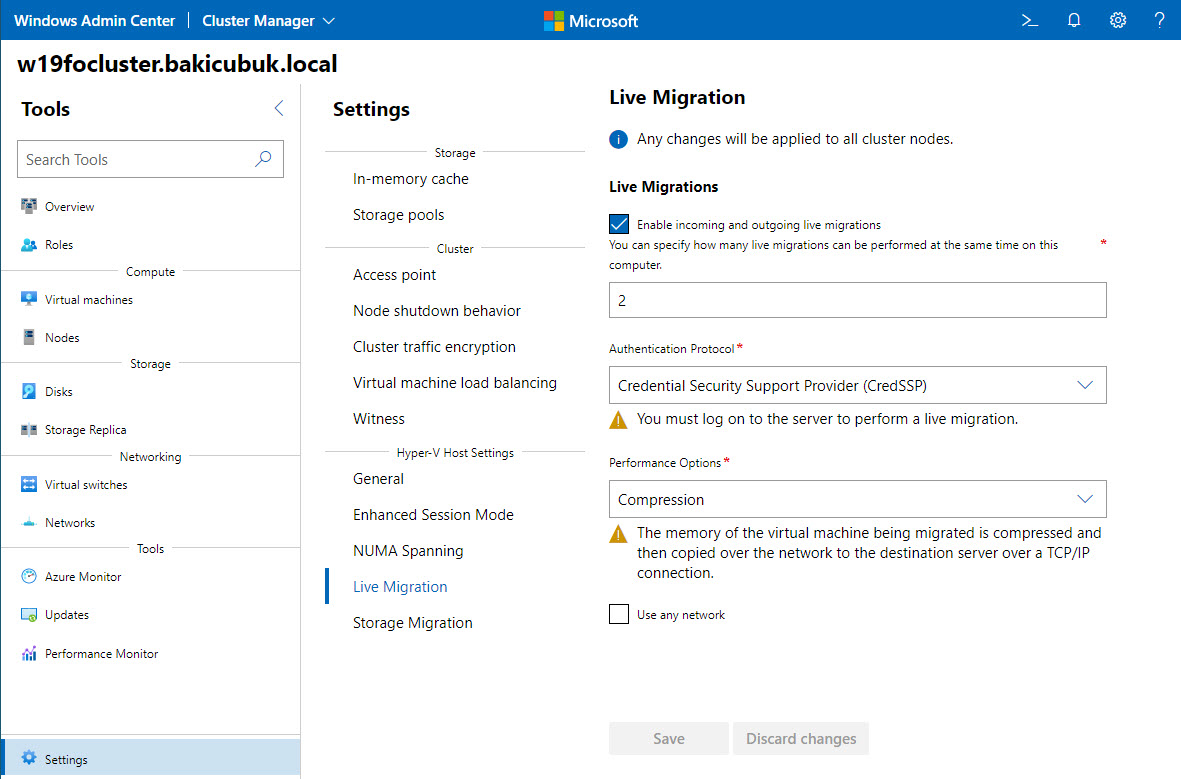
Task: Select Storage Migration settings
Action: pyautogui.click(x=413, y=623)
